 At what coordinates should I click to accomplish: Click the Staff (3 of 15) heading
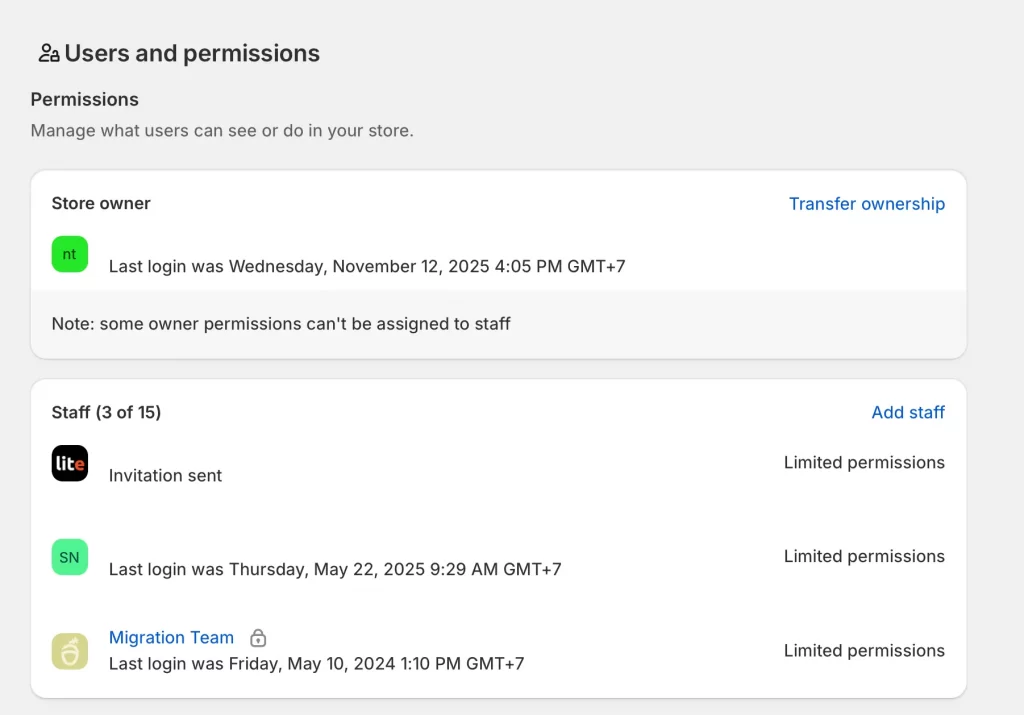click(106, 412)
